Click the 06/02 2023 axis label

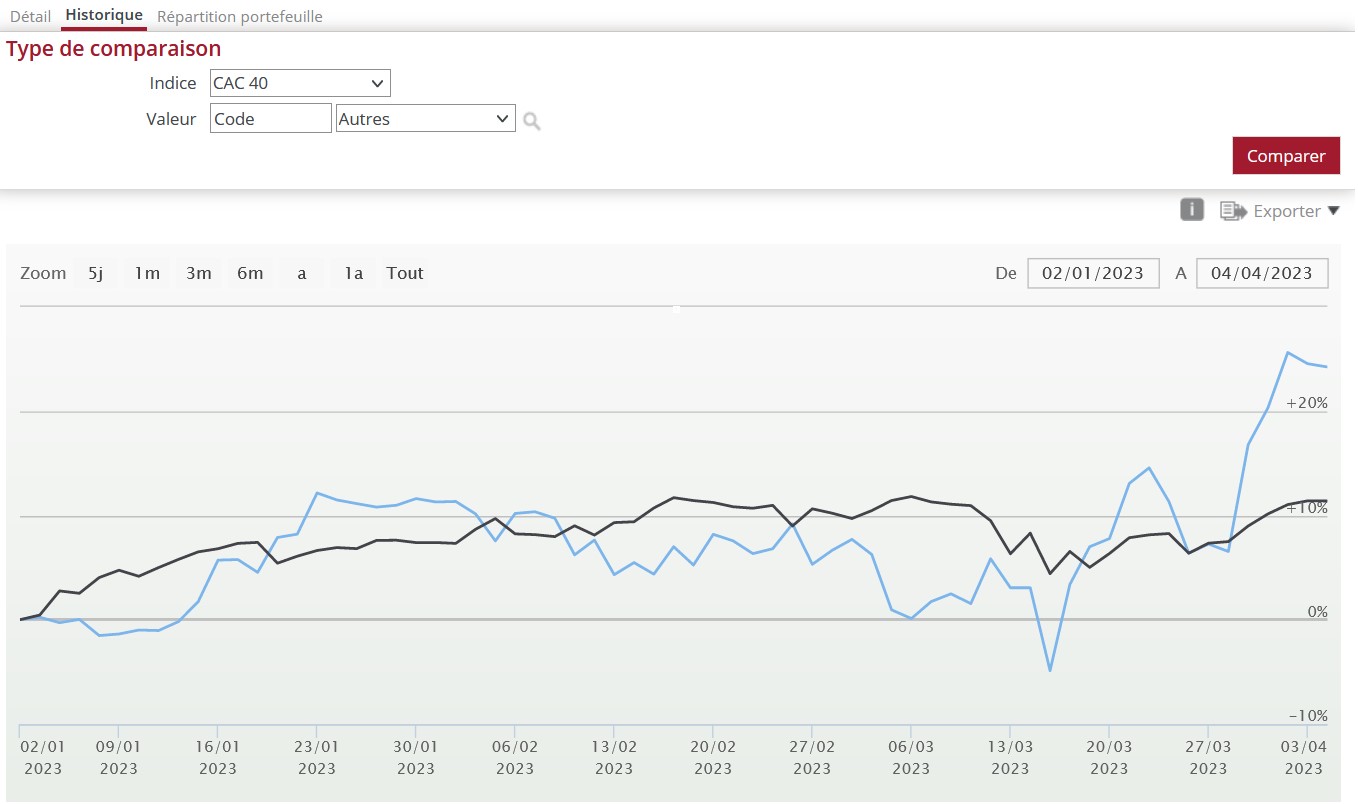(x=515, y=757)
